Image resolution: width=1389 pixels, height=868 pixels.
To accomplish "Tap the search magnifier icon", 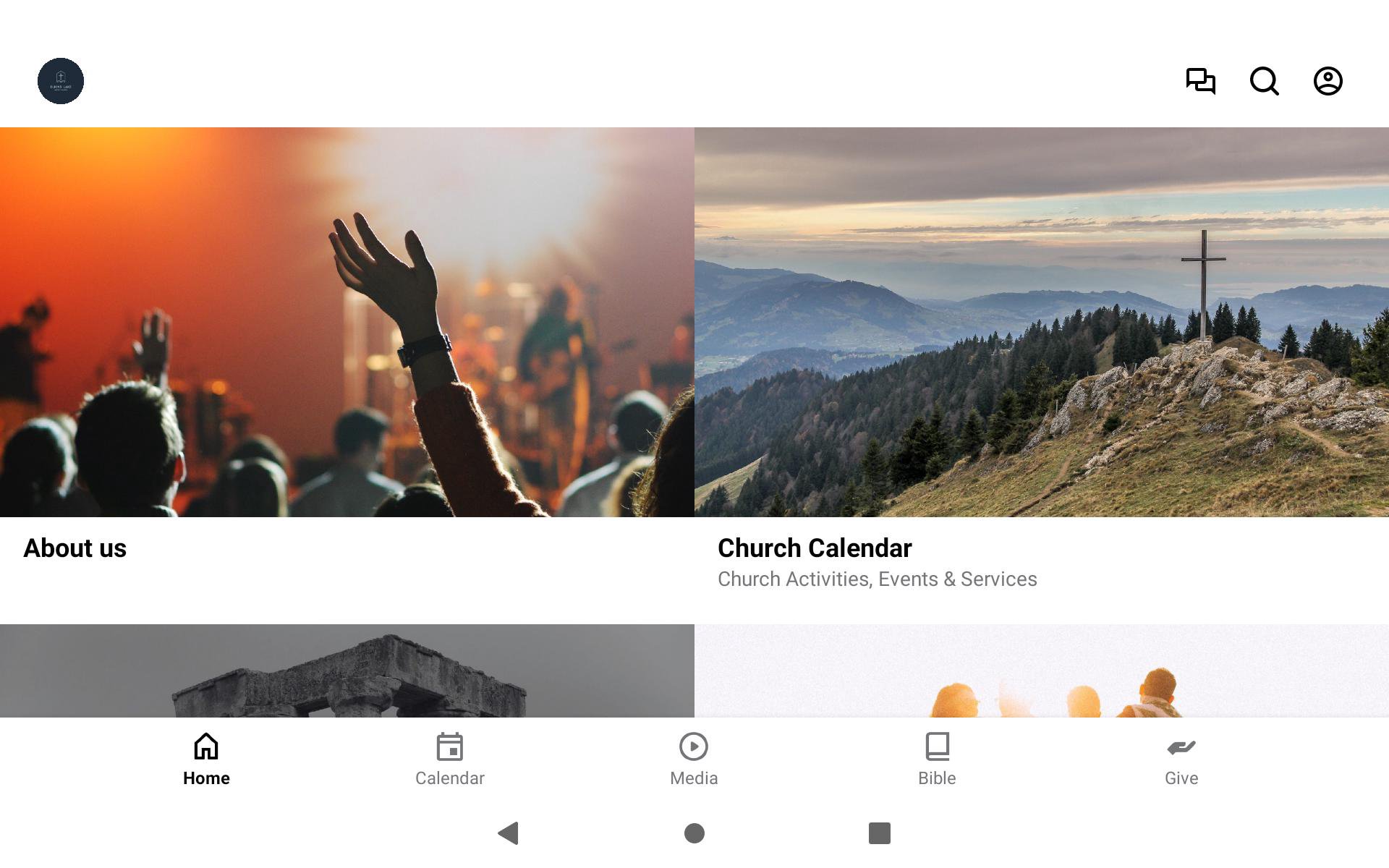I will coord(1265,81).
